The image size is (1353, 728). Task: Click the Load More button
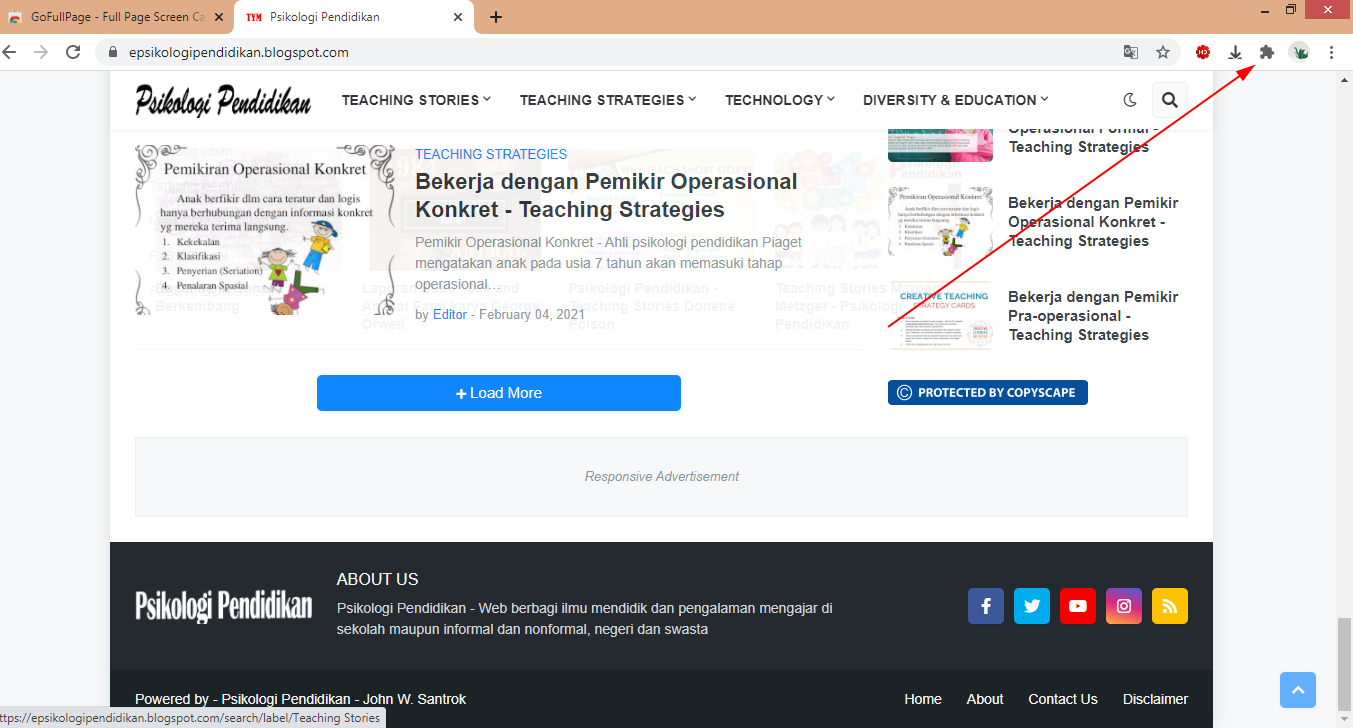[x=498, y=392]
